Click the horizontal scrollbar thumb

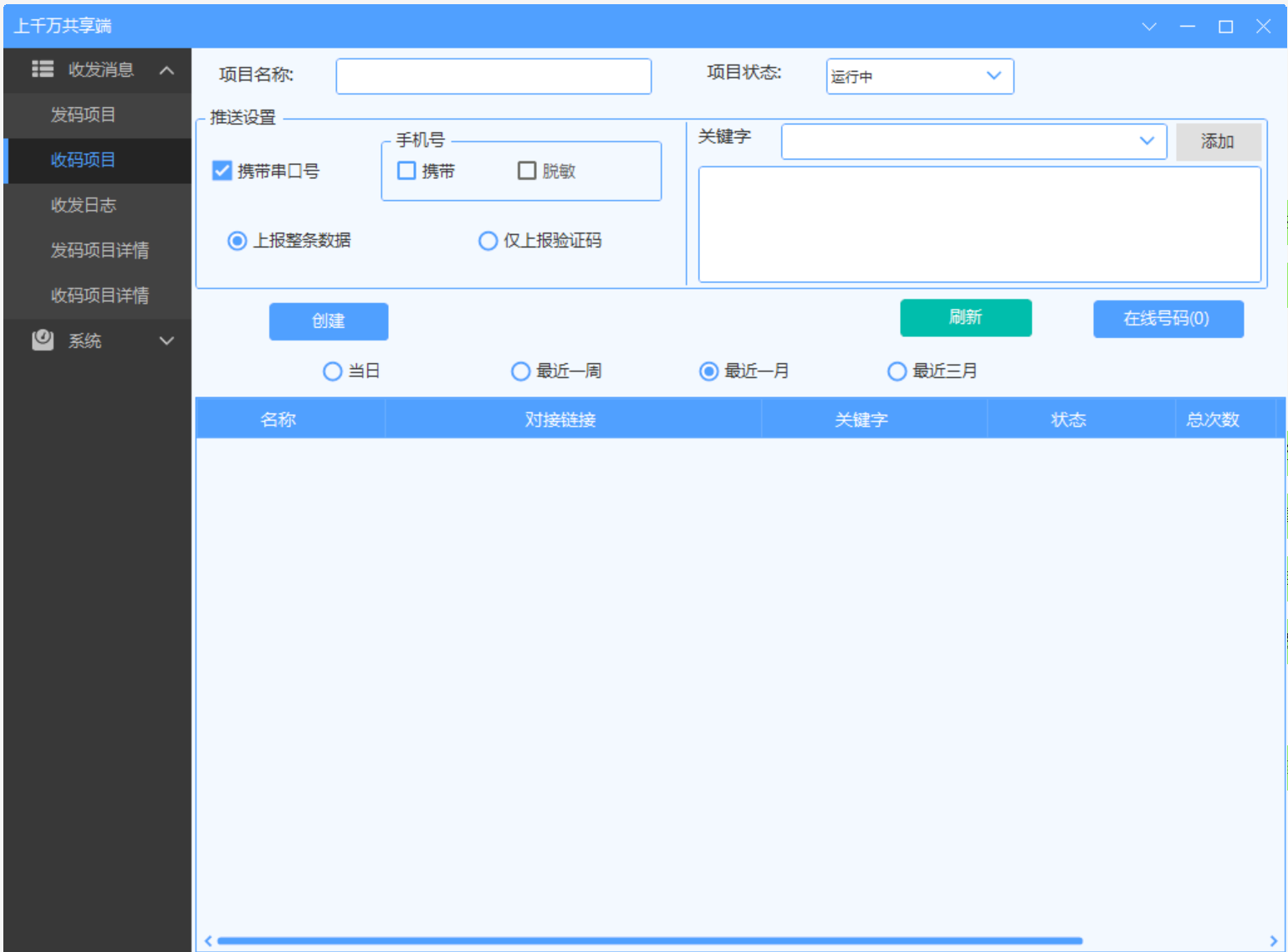click(x=650, y=941)
